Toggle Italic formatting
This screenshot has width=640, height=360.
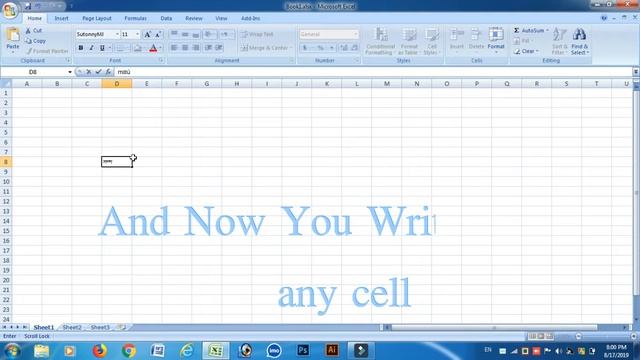pyautogui.click(x=91, y=48)
